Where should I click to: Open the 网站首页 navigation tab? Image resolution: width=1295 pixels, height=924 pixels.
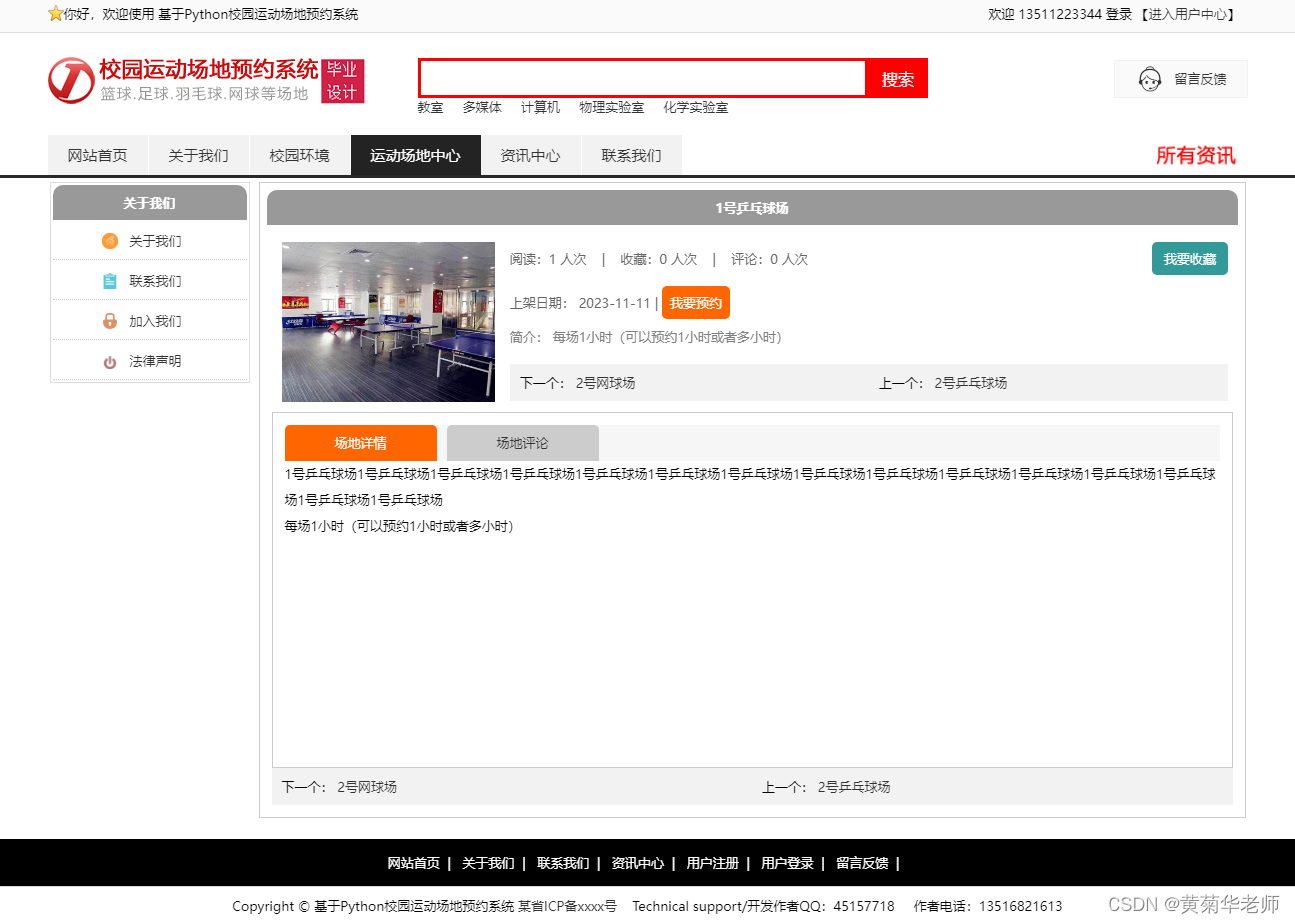pyautogui.click(x=98, y=155)
